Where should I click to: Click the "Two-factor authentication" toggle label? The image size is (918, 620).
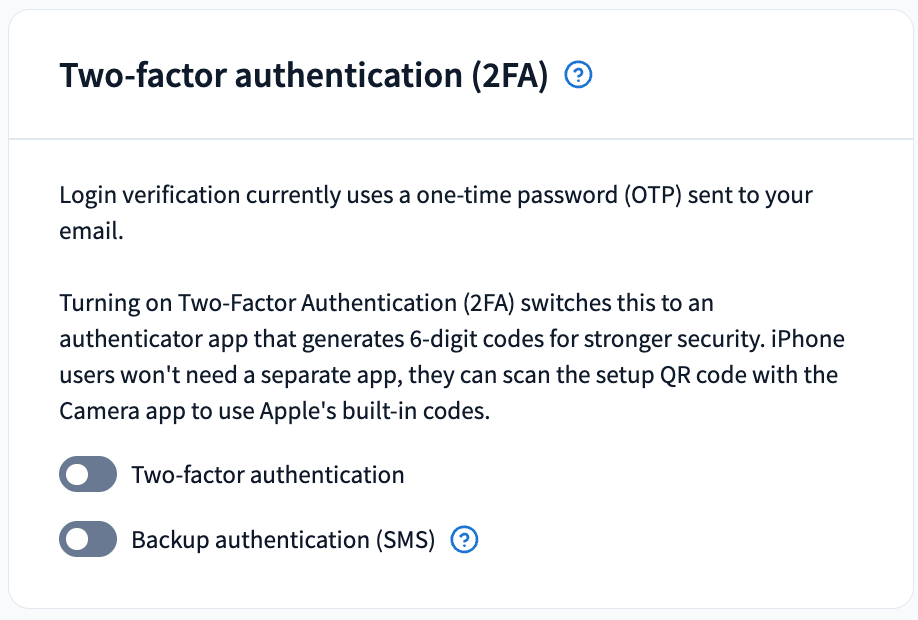coord(268,475)
